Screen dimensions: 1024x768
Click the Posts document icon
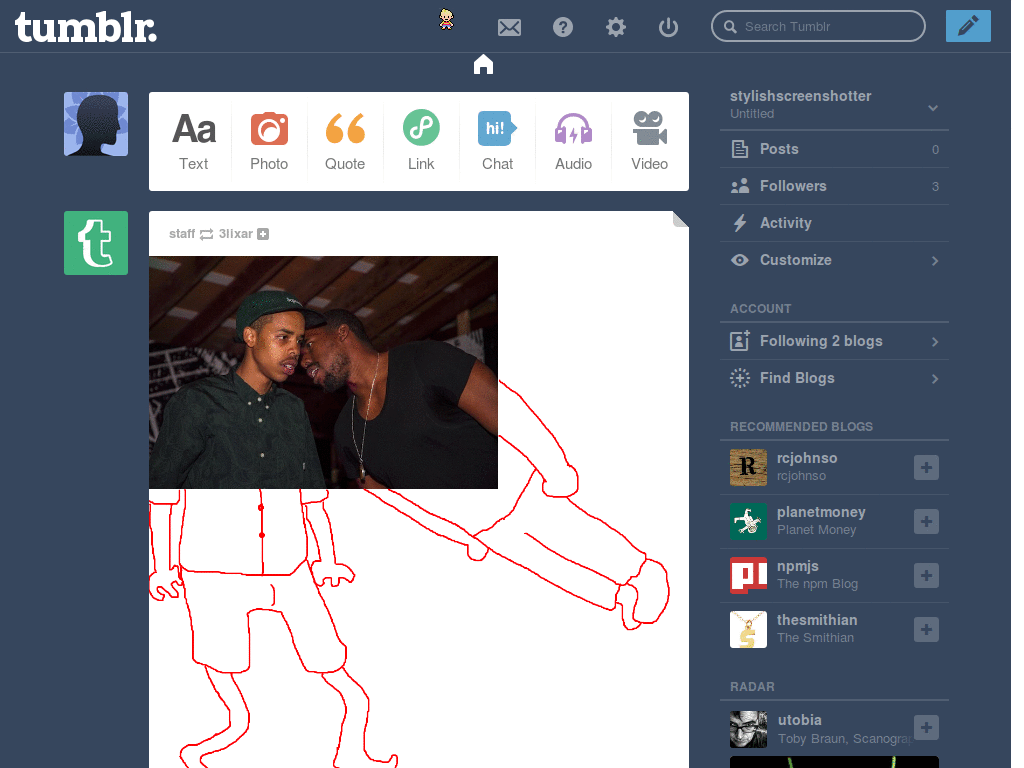coord(740,149)
